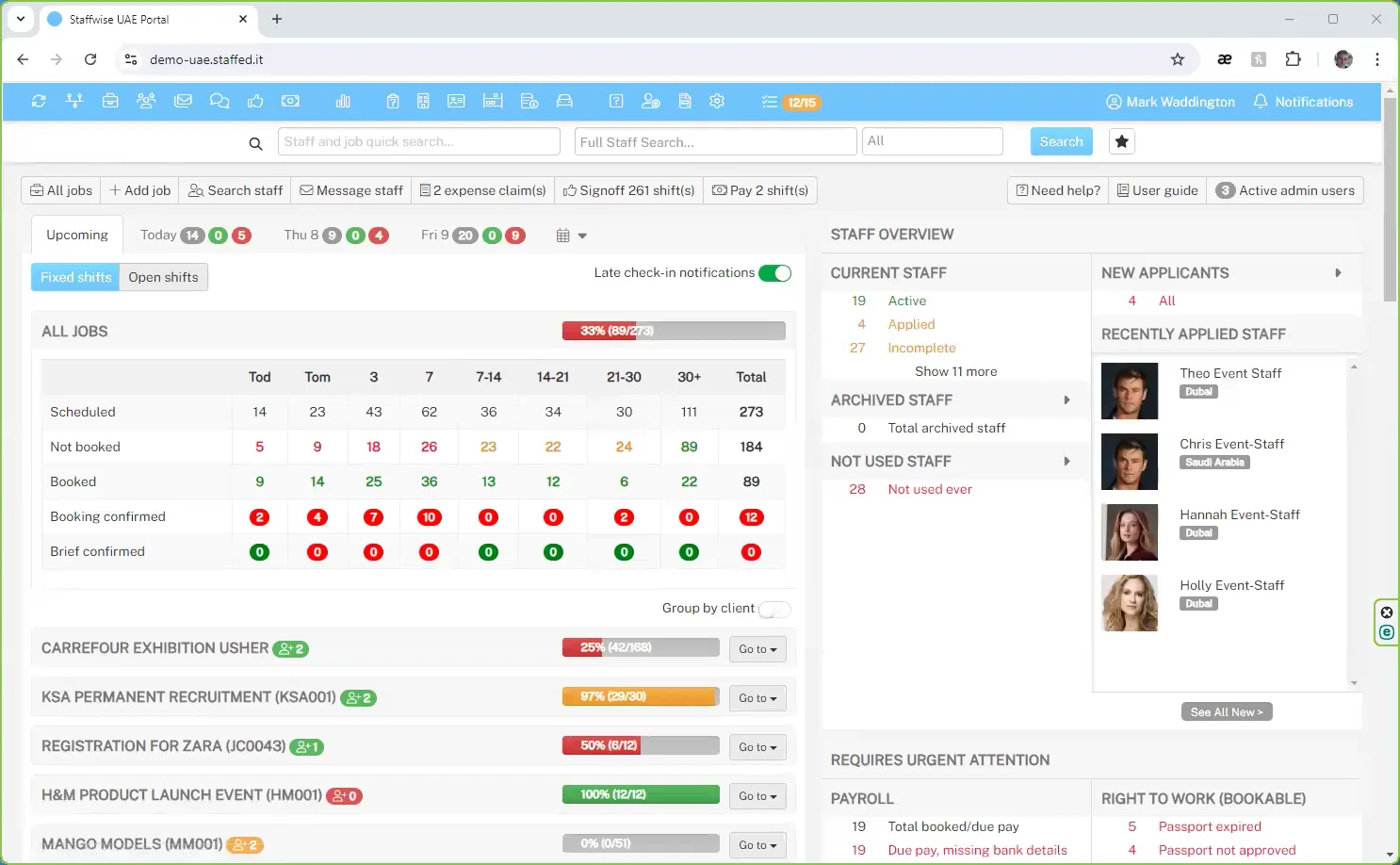This screenshot has height=865, width=1400.
Task: Click the notifications bell icon
Action: tap(1261, 102)
